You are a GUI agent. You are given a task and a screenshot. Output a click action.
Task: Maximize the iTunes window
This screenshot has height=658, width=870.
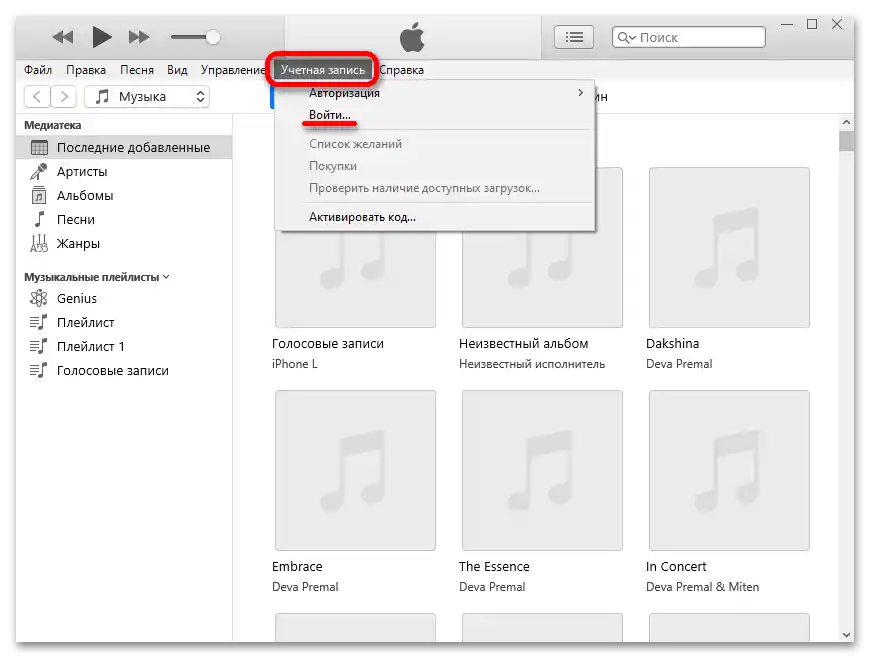[812, 24]
